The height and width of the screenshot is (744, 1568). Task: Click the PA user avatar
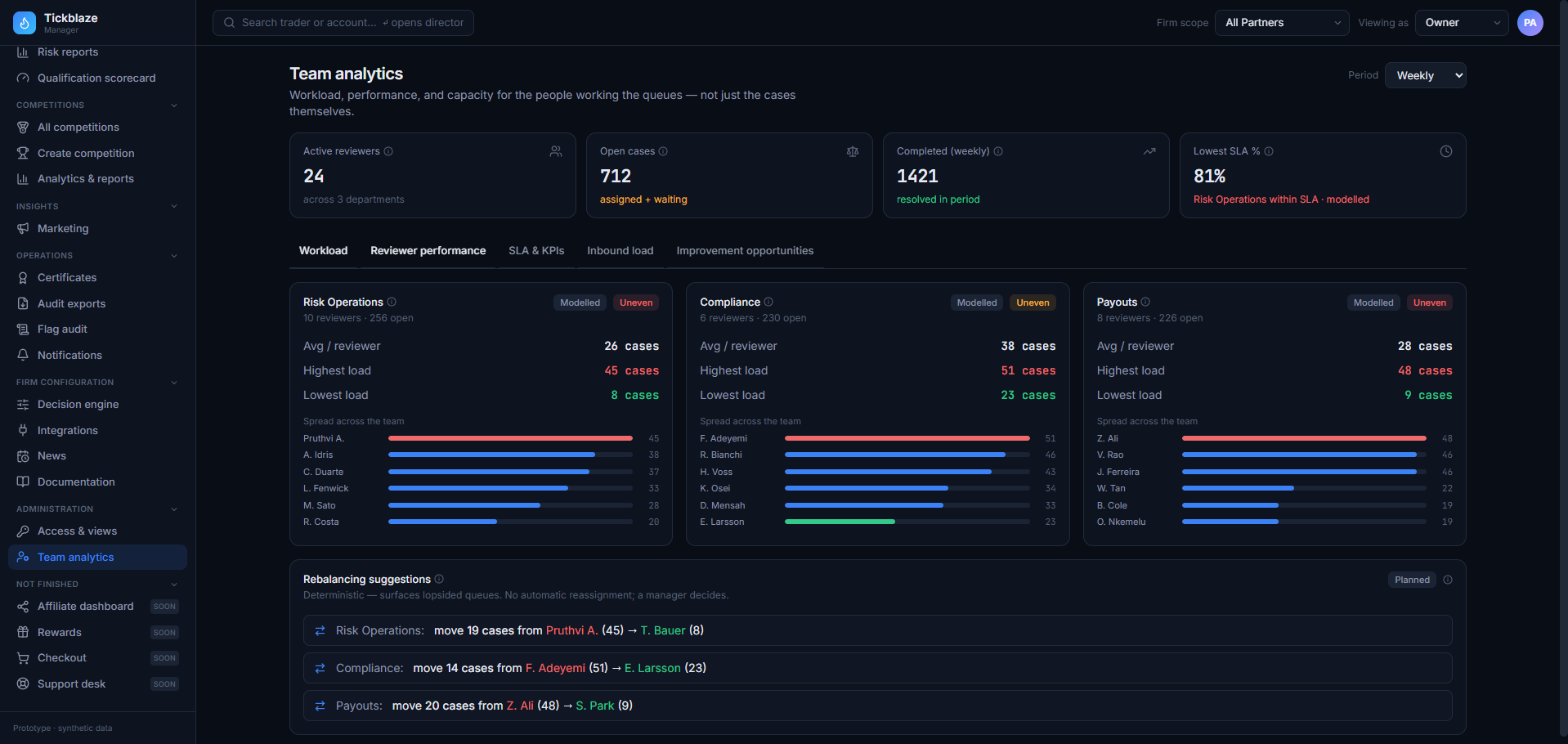(1530, 23)
